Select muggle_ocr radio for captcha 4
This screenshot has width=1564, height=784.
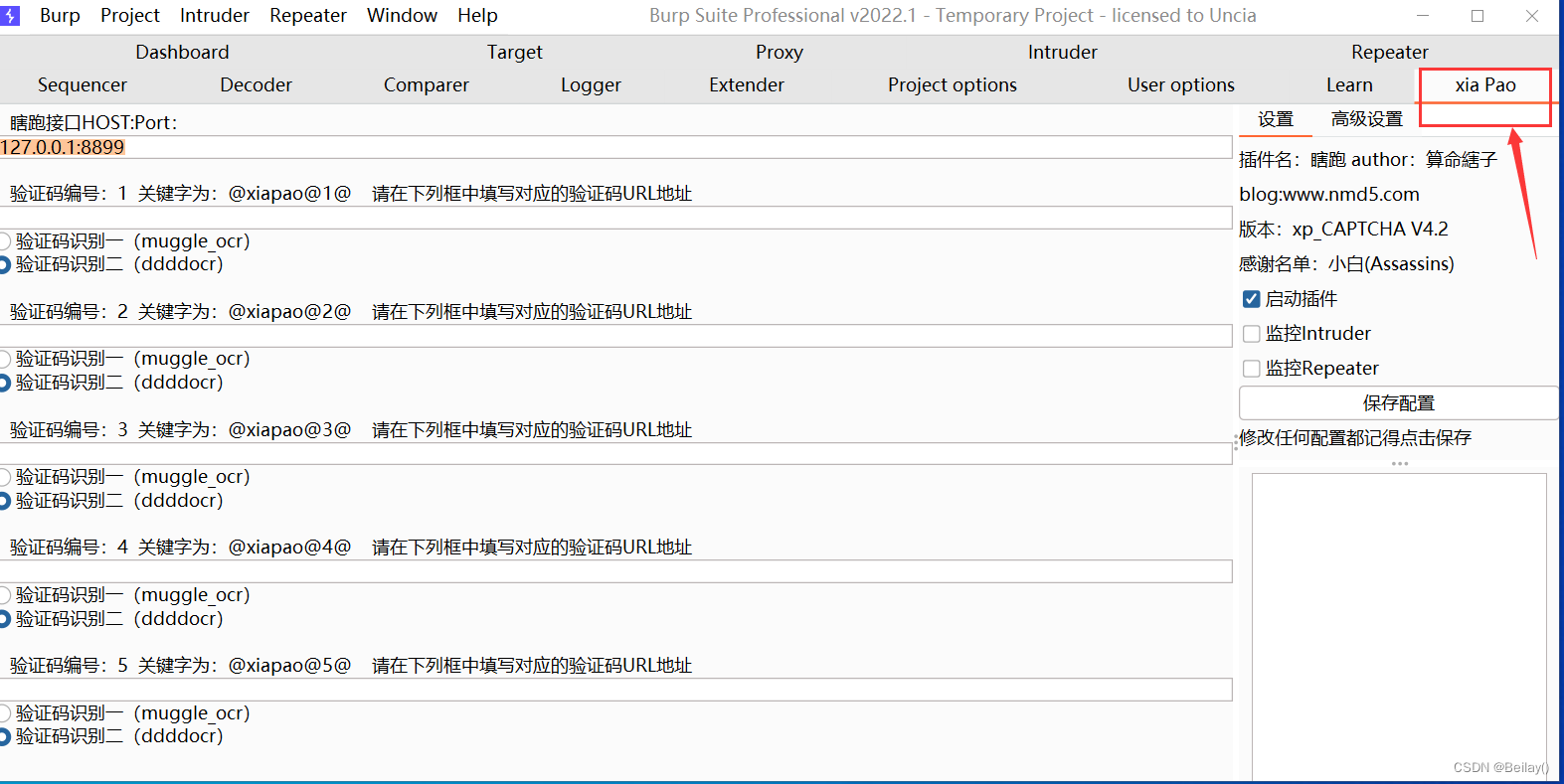5,595
